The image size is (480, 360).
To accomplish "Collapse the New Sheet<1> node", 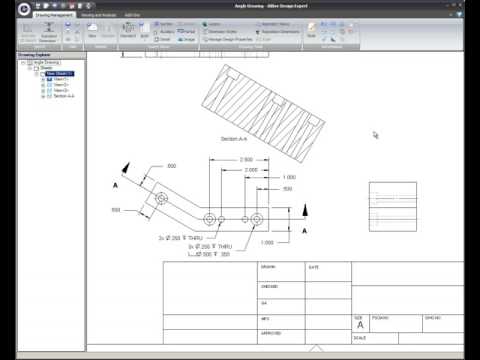I will click(x=36, y=74).
